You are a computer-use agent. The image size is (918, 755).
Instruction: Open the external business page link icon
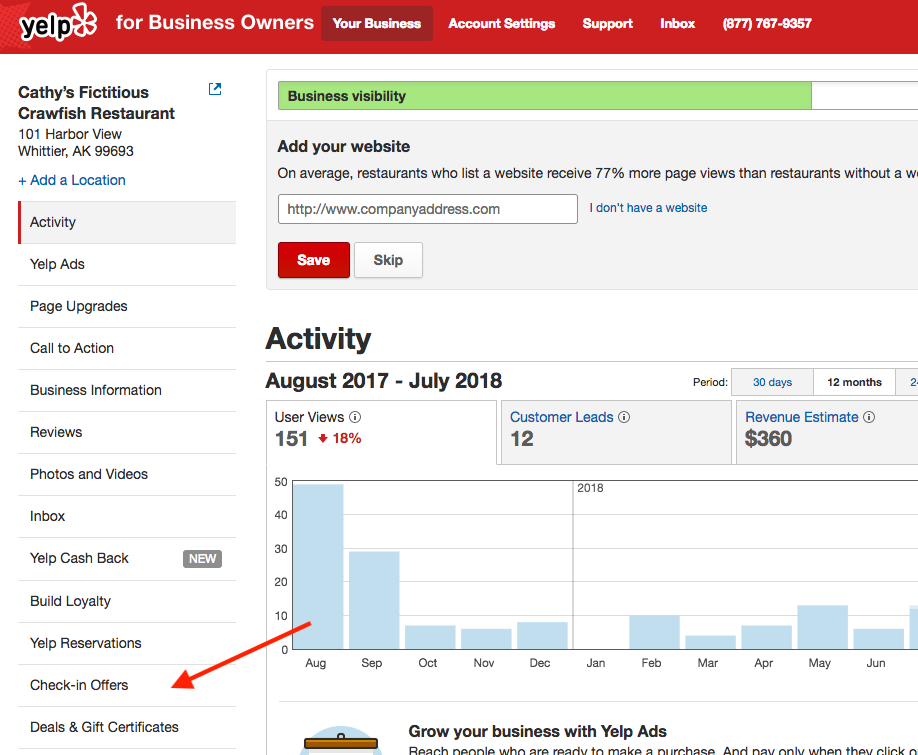coord(215,89)
